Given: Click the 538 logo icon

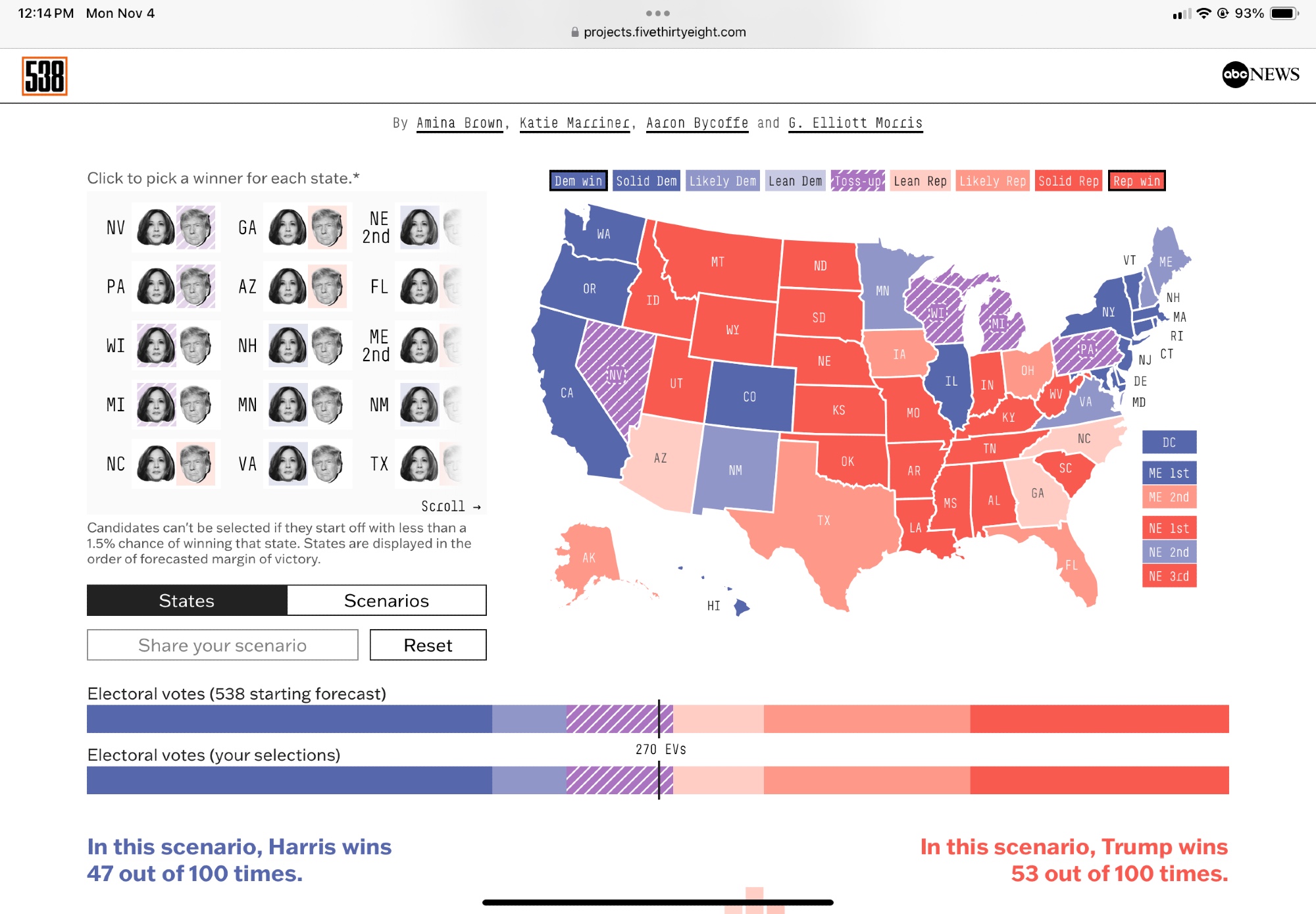Looking at the screenshot, I should tap(45, 76).
